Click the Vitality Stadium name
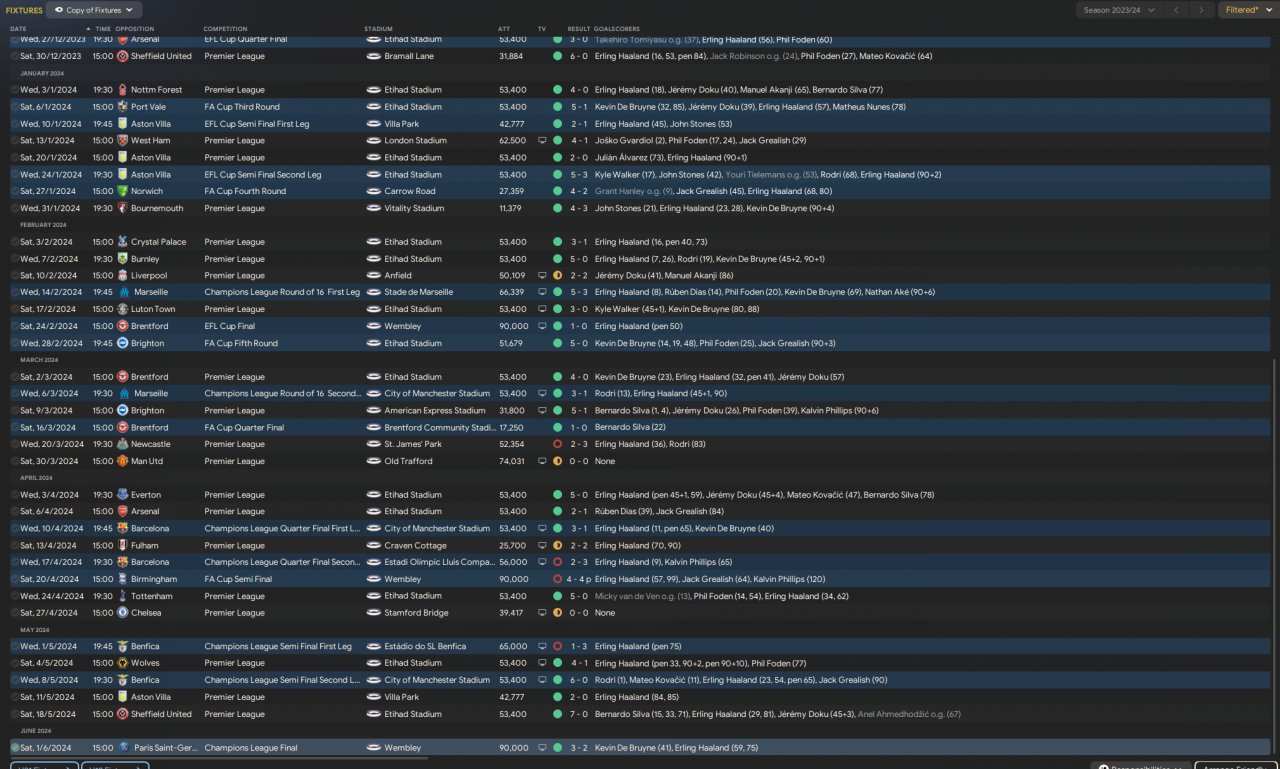The image size is (1280, 769). (x=414, y=208)
